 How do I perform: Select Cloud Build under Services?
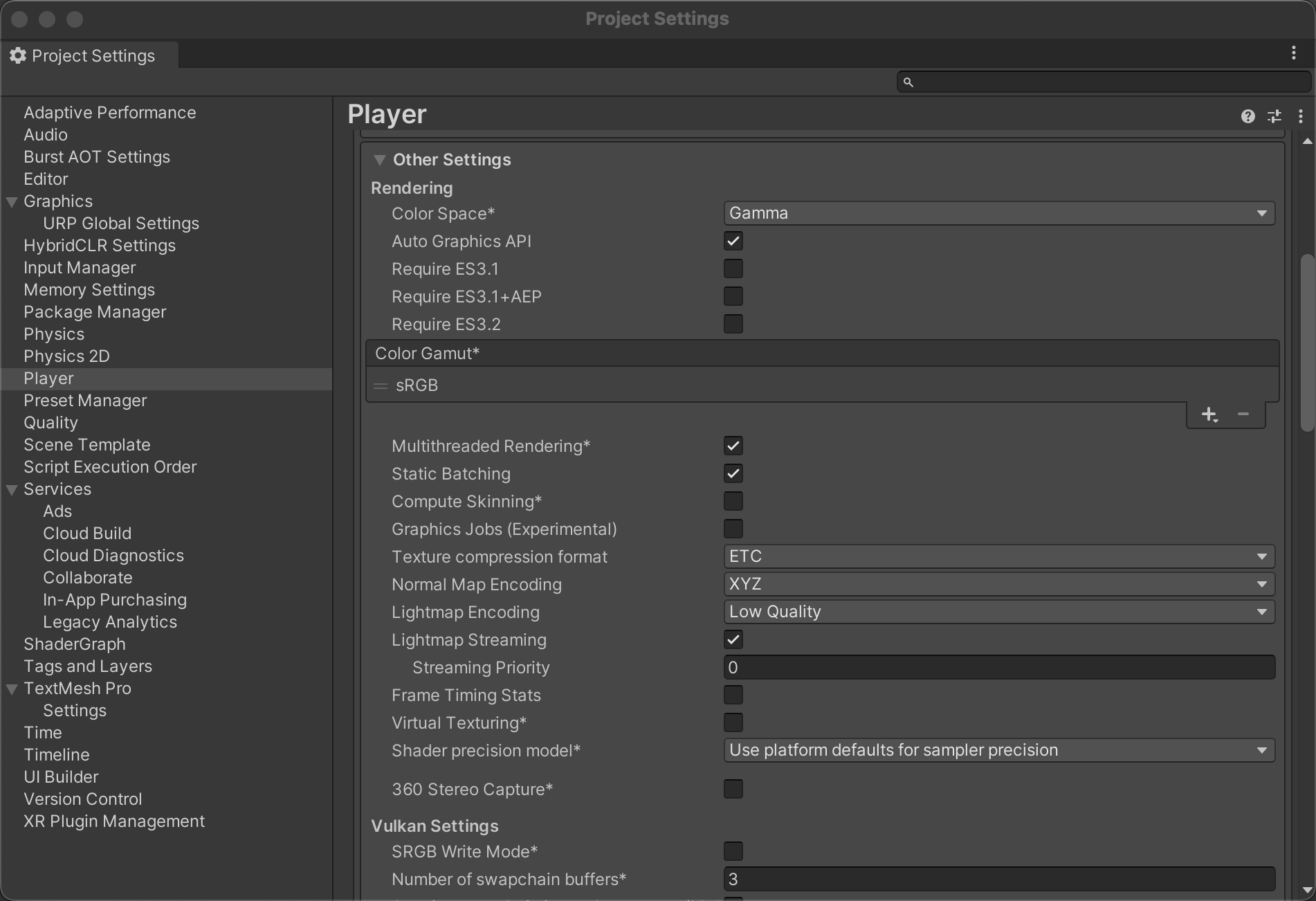pos(87,534)
